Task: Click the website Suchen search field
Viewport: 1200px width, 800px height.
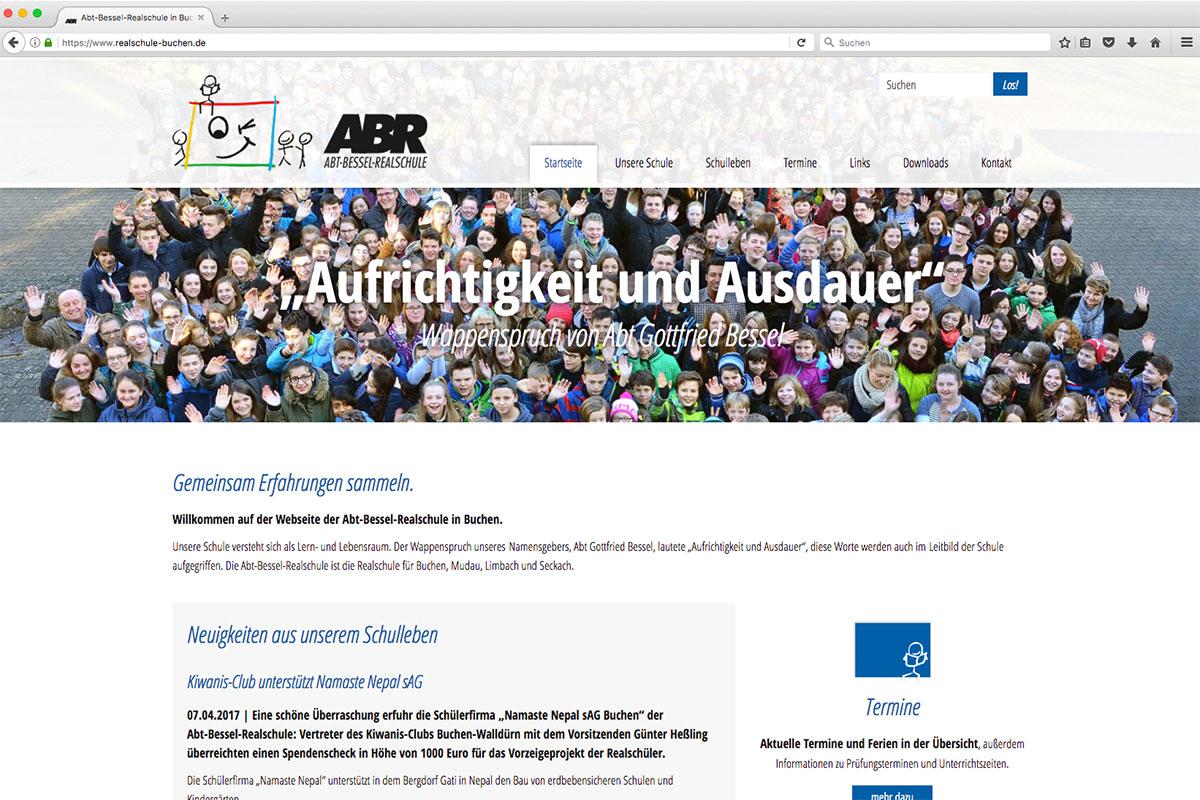Action: pos(935,85)
